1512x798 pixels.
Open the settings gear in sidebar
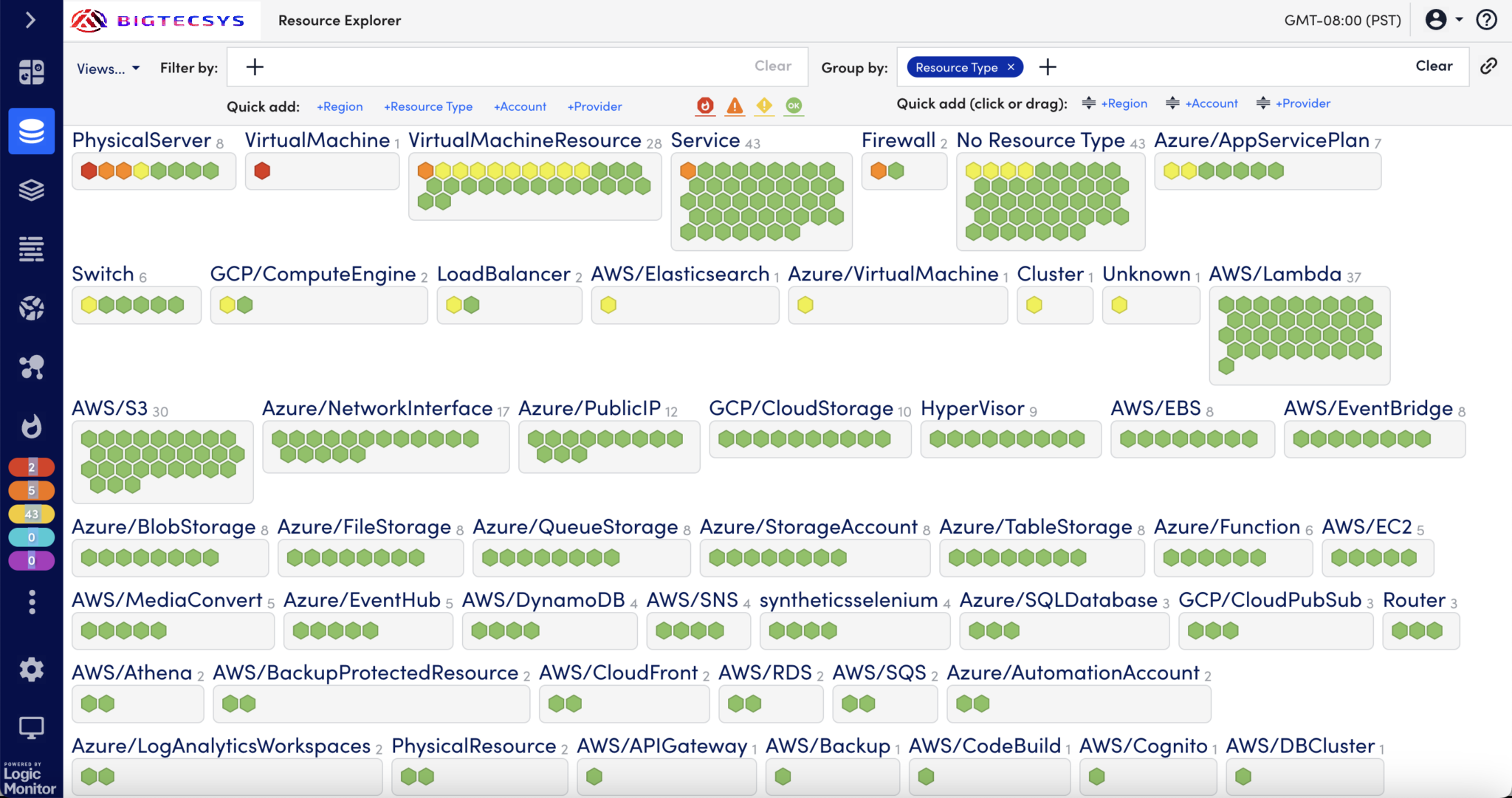(x=31, y=670)
